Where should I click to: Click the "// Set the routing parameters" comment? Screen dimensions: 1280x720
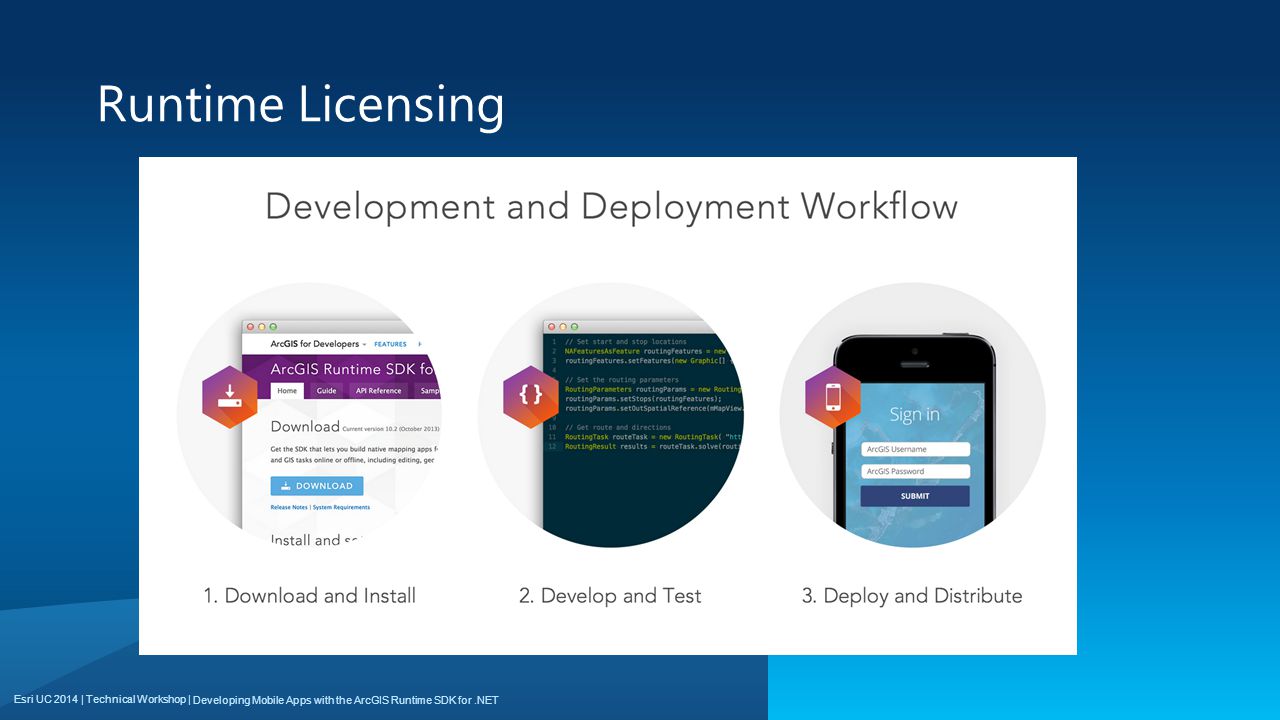point(622,380)
